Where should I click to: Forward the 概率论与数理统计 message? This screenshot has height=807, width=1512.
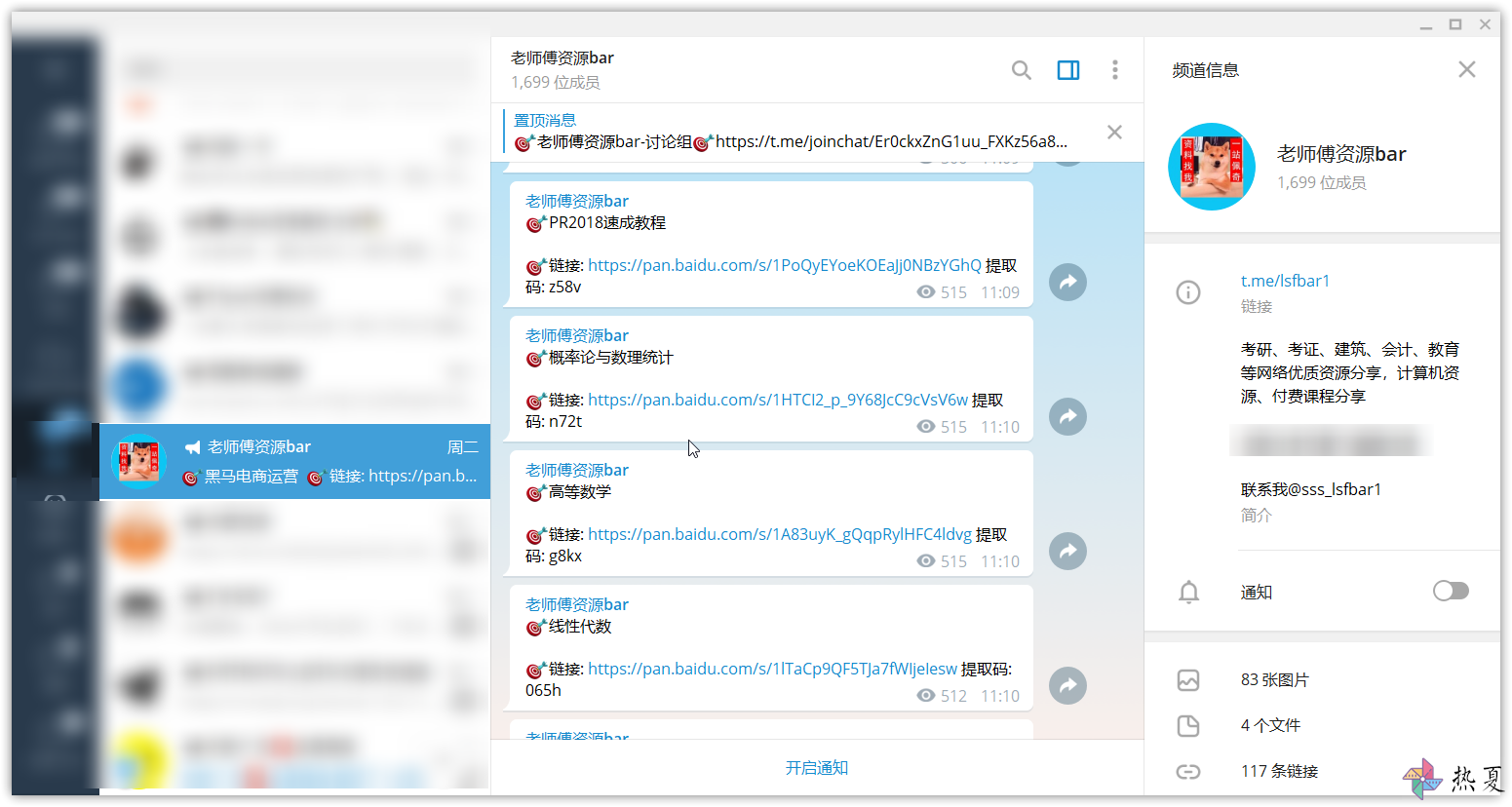point(1068,417)
